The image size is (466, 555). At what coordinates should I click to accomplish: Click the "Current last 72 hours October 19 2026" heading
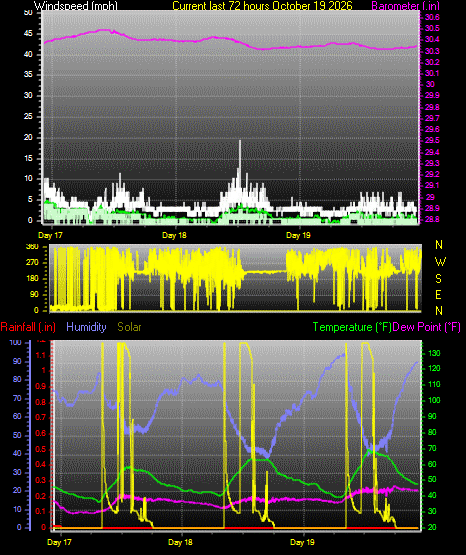(262, 6)
